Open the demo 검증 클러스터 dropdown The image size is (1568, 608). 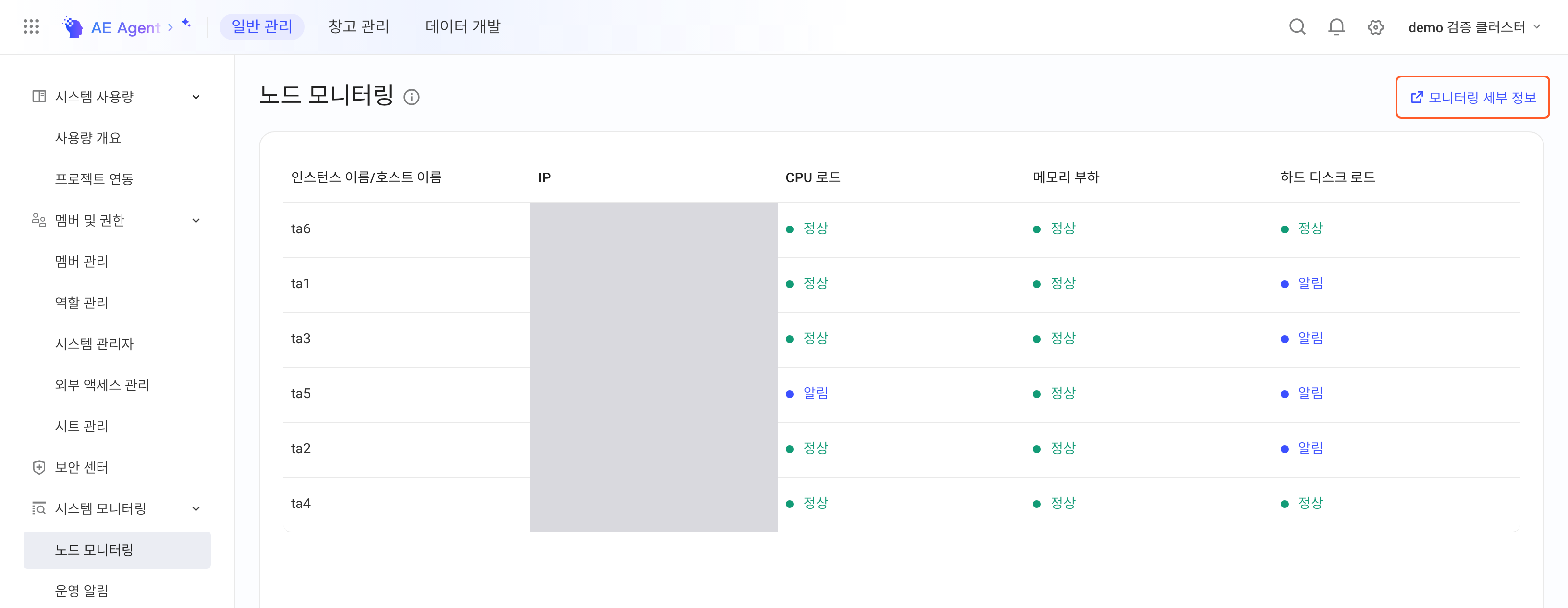pyautogui.click(x=1473, y=27)
